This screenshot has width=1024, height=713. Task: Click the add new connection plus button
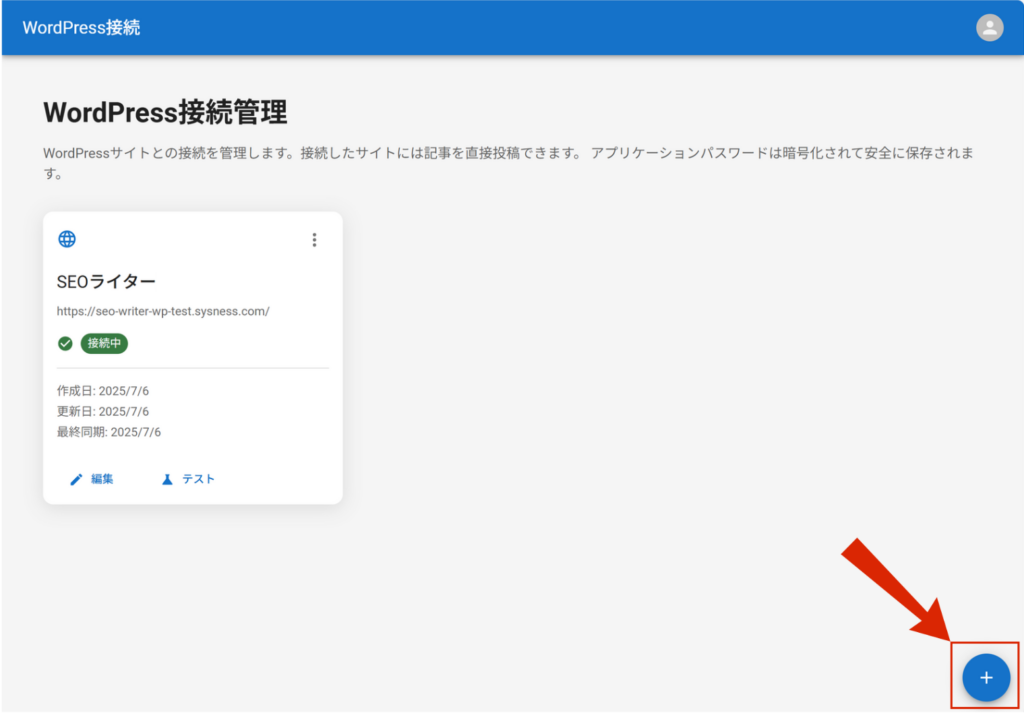(985, 677)
